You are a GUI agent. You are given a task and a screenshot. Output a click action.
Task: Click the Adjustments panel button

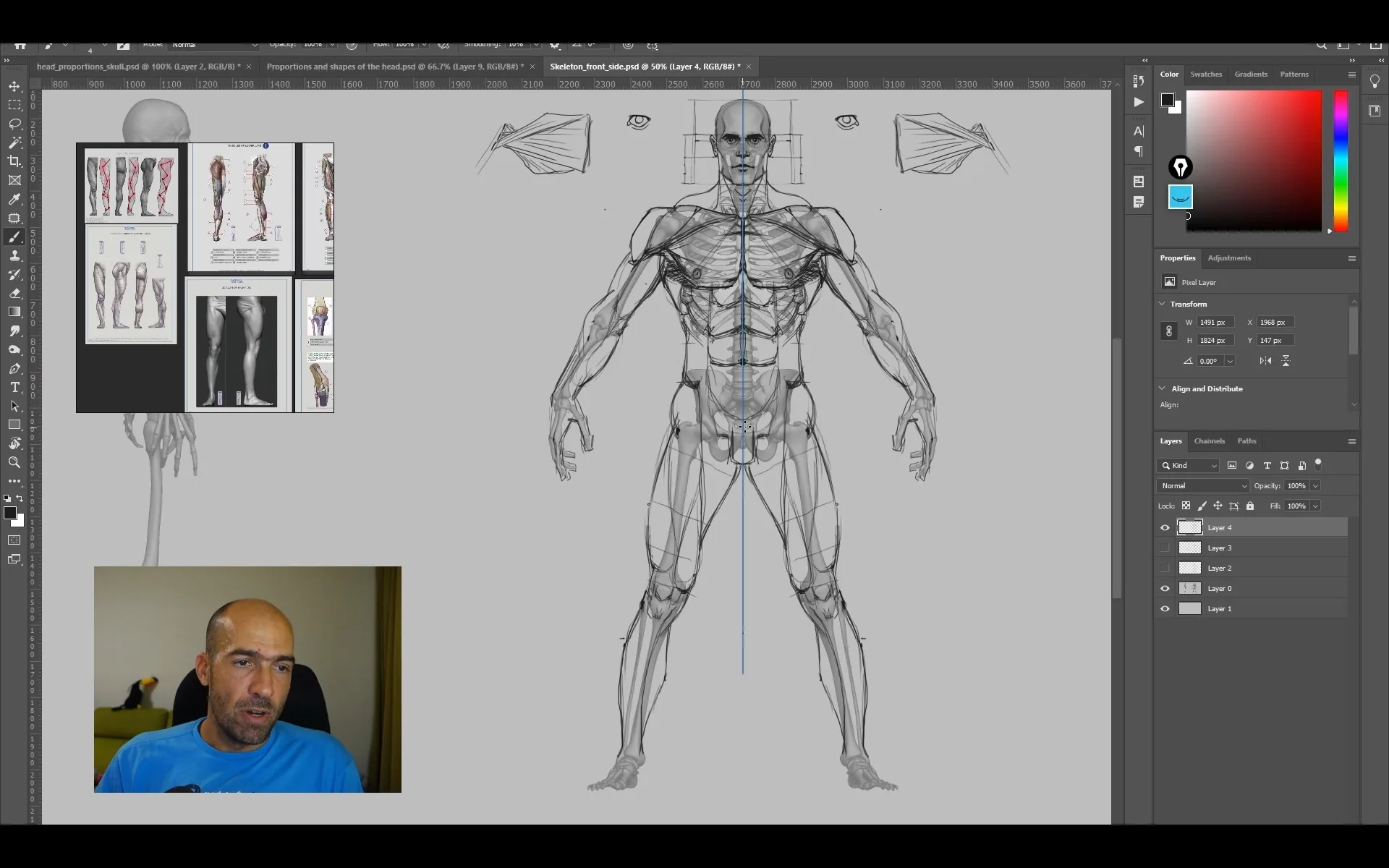coord(1229,258)
